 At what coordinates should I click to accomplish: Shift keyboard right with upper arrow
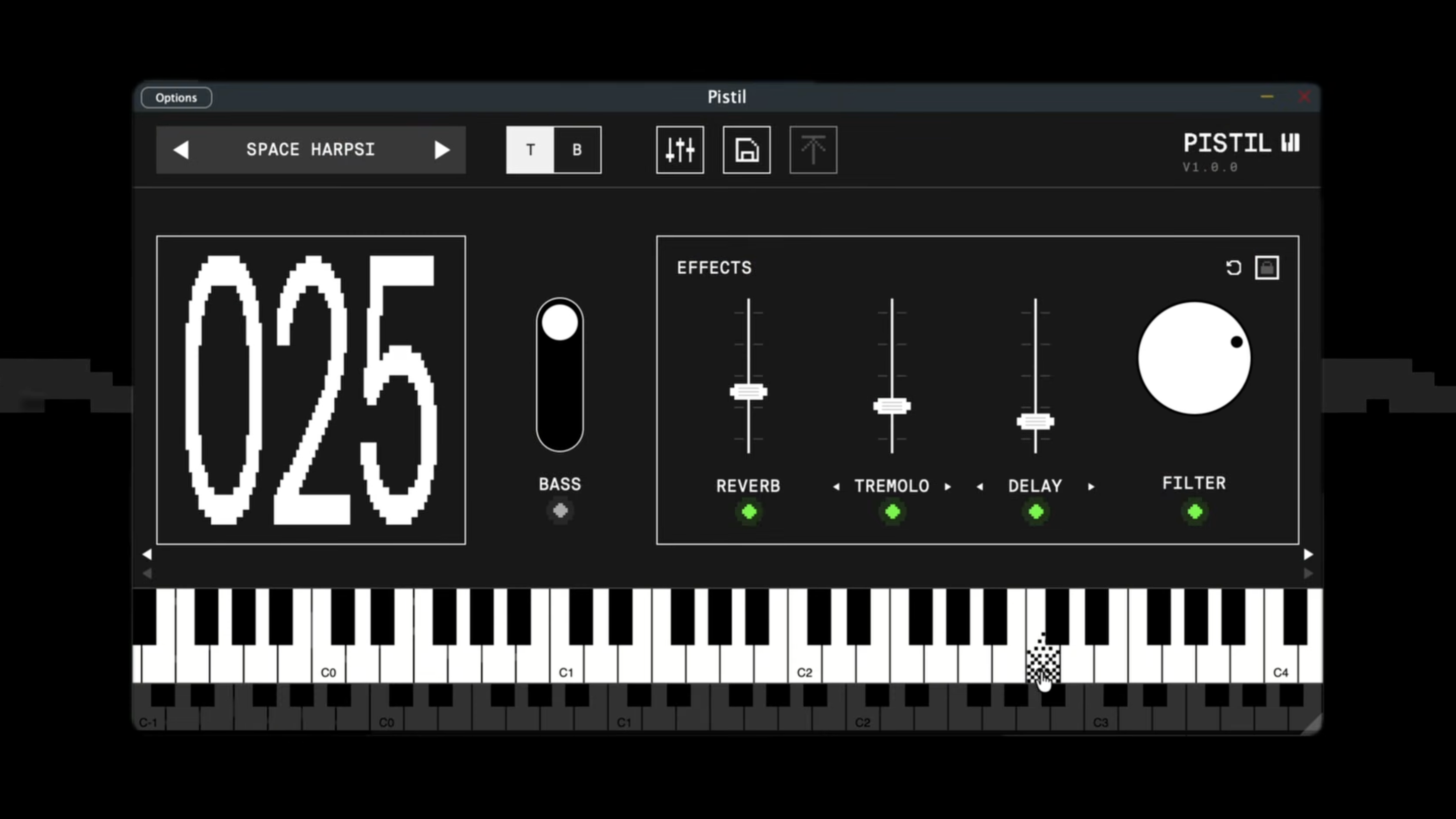[x=1308, y=555]
